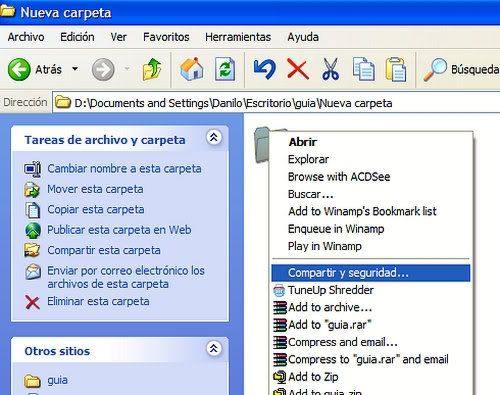This screenshot has width=500, height=395.
Task: Click the Copy documents icon
Action: [364, 69]
